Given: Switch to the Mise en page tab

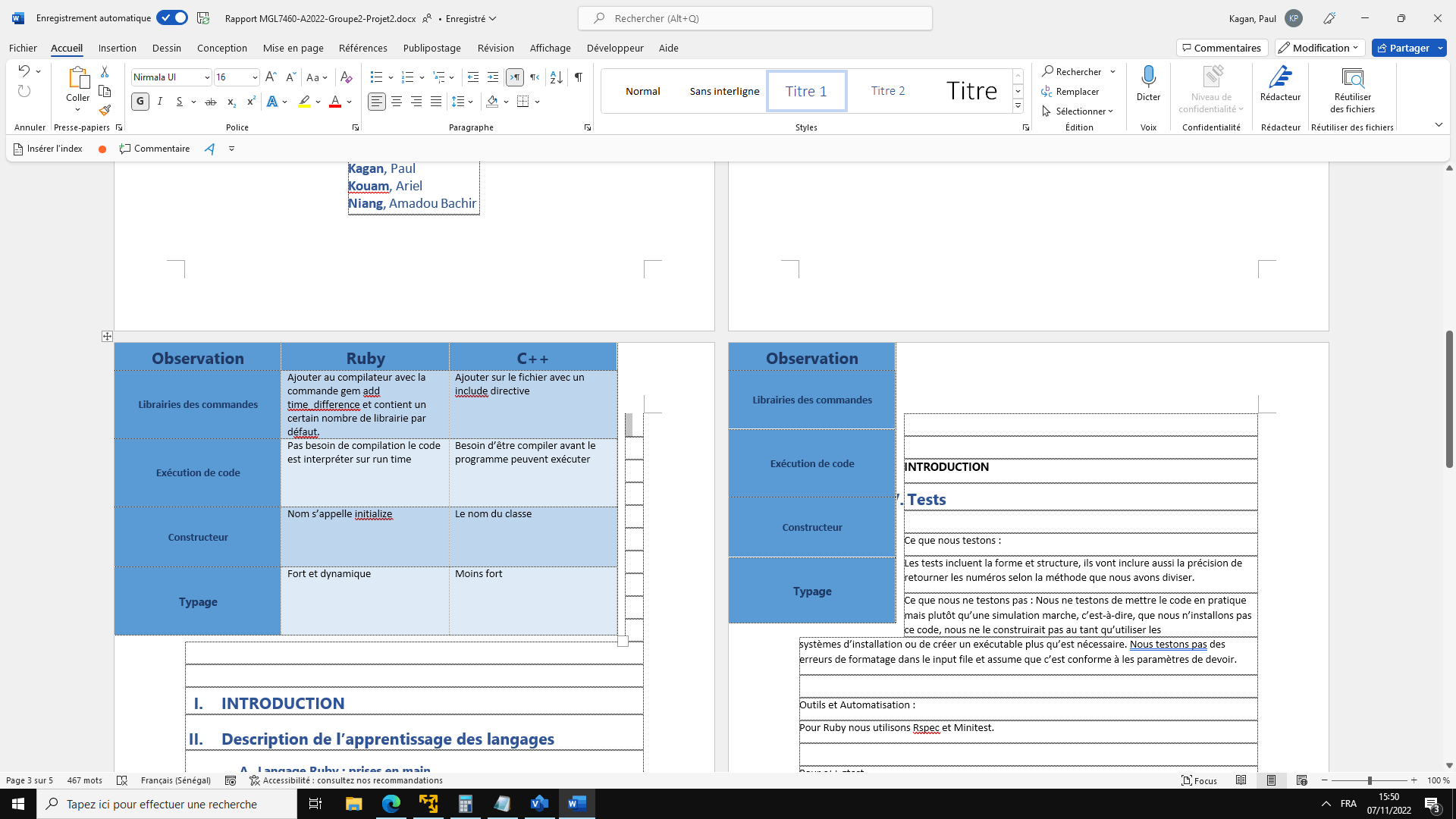Looking at the screenshot, I should click(293, 48).
